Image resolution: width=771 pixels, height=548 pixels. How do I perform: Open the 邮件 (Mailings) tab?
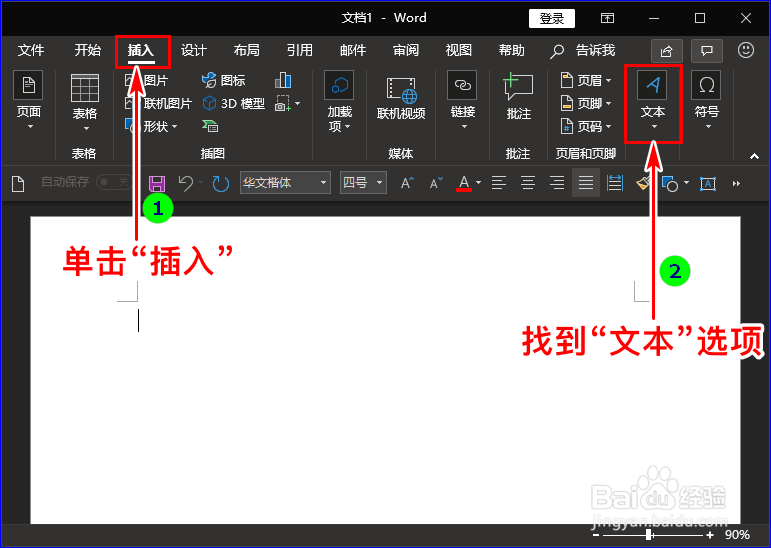click(x=353, y=50)
